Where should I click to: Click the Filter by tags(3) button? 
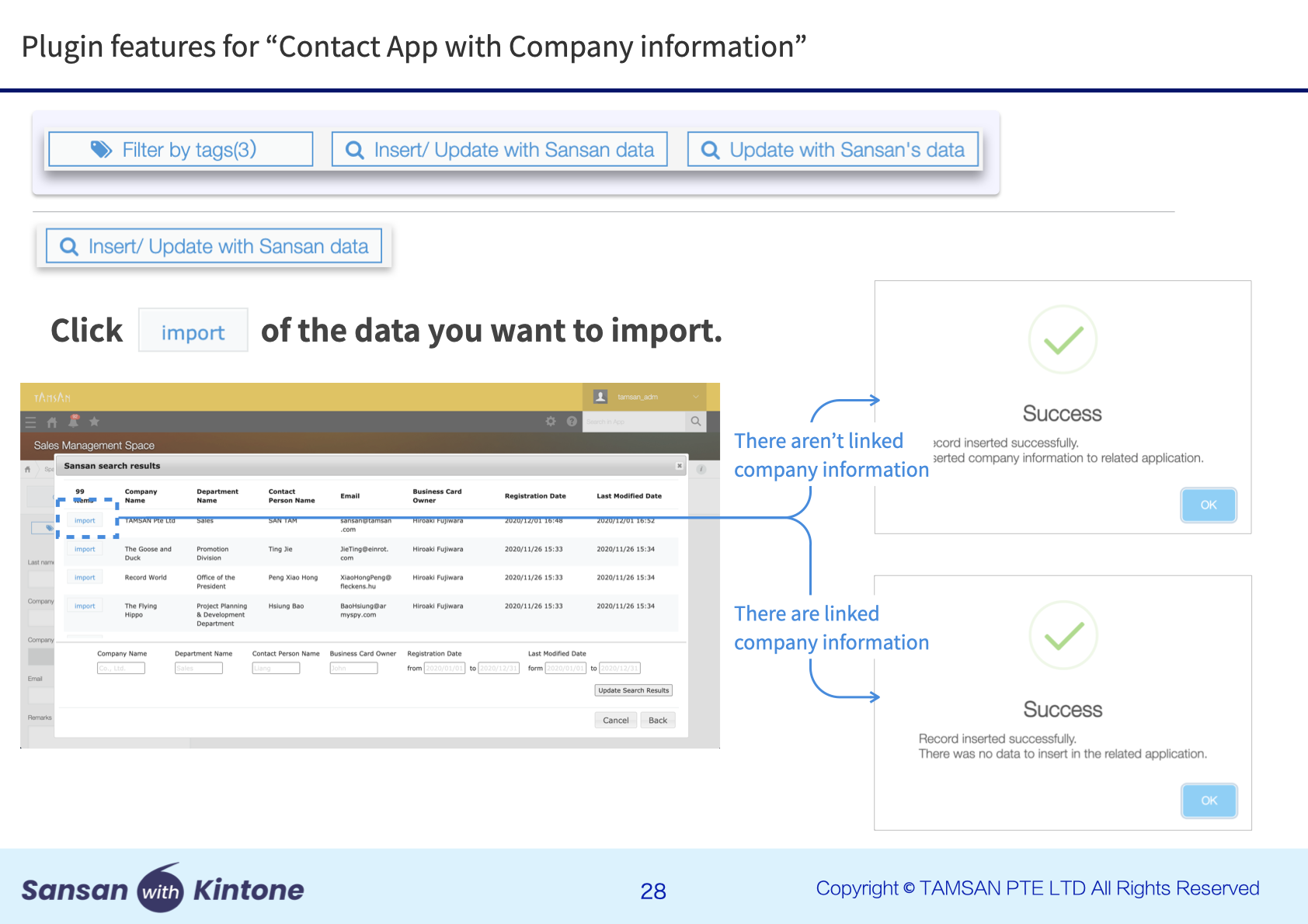tap(181, 150)
